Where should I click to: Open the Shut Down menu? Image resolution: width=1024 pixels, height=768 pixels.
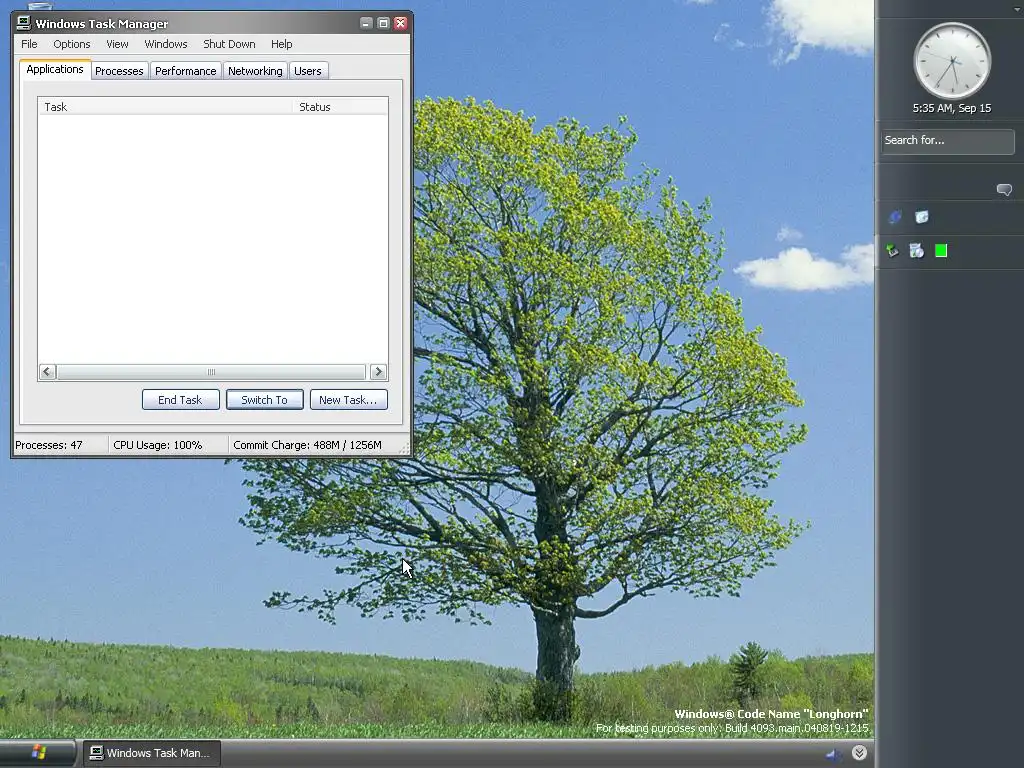(x=229, y=44)
